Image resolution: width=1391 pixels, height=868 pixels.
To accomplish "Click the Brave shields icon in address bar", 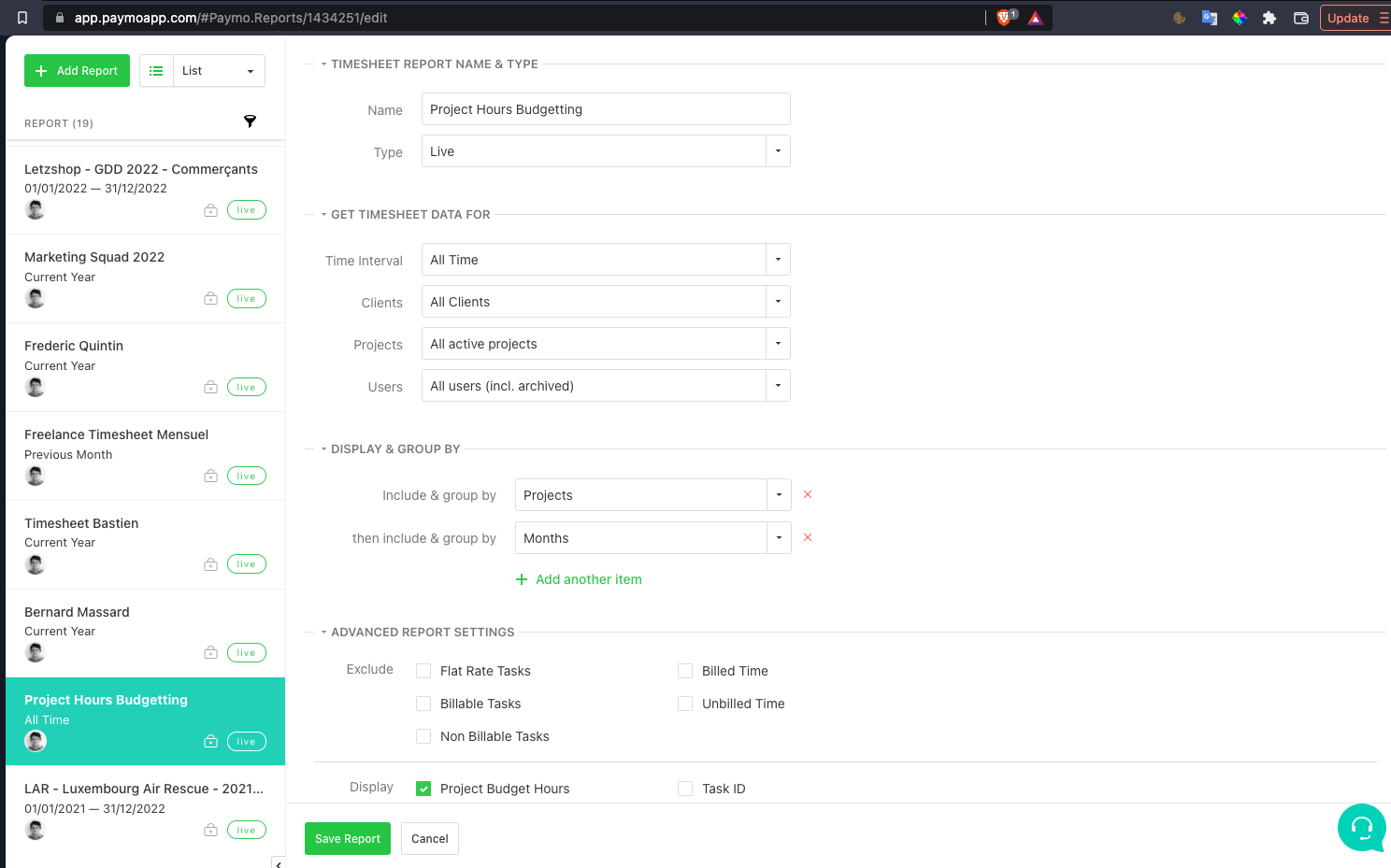I will tap(1005, 18).
